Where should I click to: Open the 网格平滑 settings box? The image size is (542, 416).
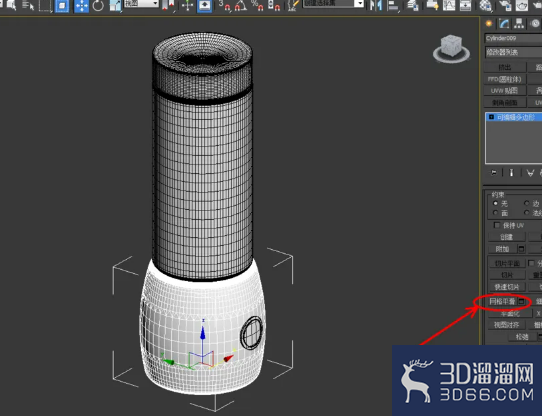521,302
